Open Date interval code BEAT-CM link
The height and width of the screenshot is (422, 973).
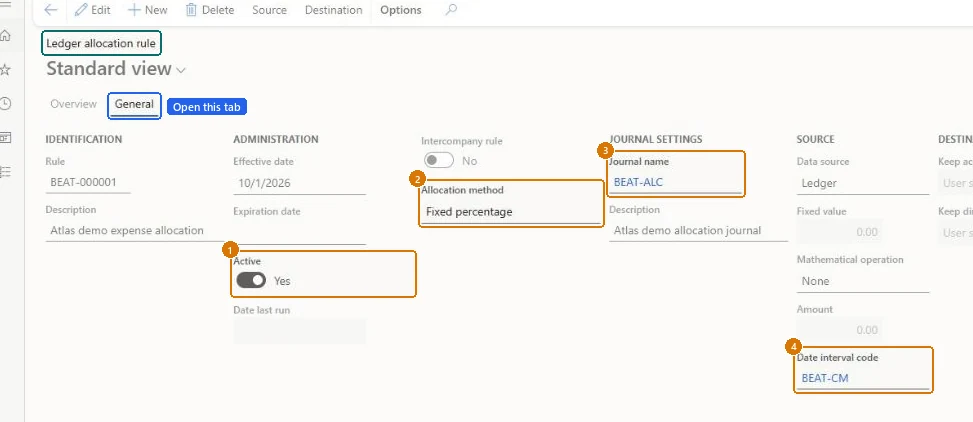[825, 378]
